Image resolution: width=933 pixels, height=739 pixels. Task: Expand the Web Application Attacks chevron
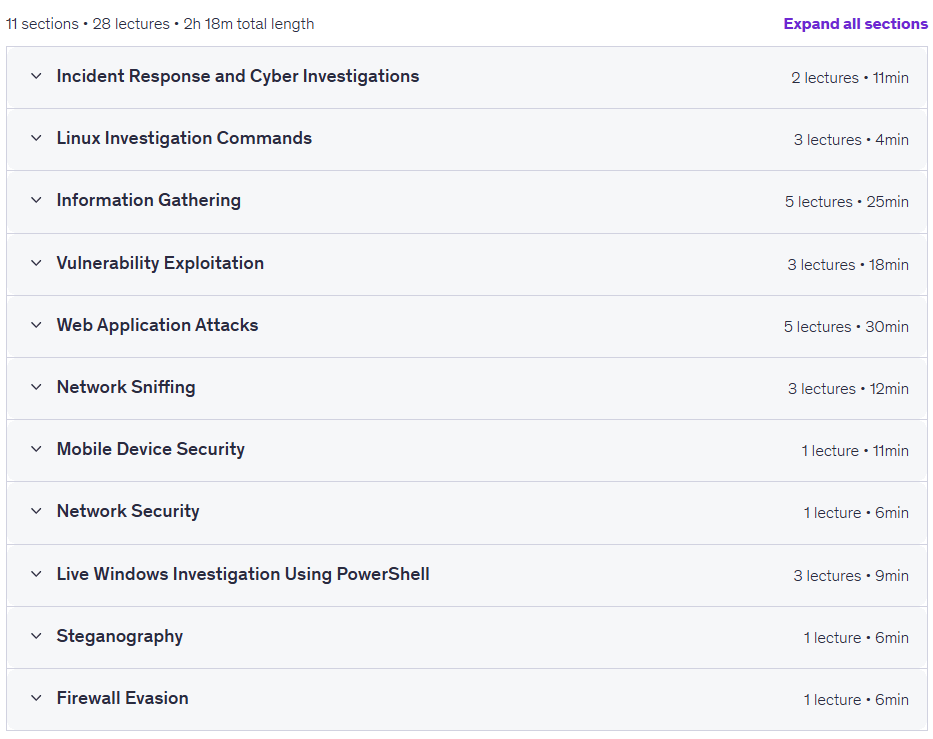[36, 325]
